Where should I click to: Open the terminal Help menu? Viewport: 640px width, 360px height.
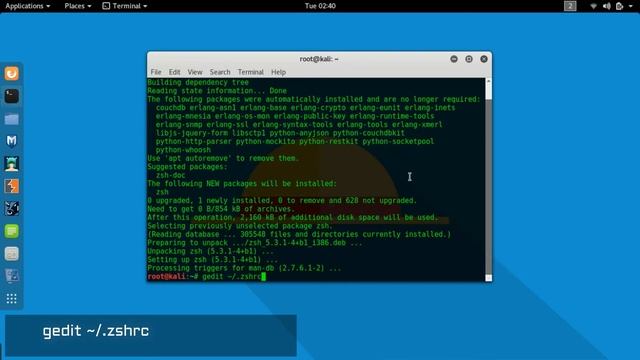tap(278, 72)
